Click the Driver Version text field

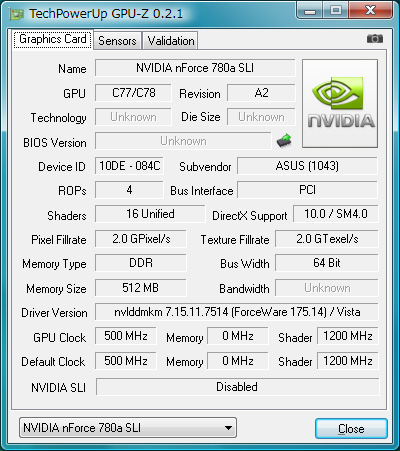(x=237, y=312)
